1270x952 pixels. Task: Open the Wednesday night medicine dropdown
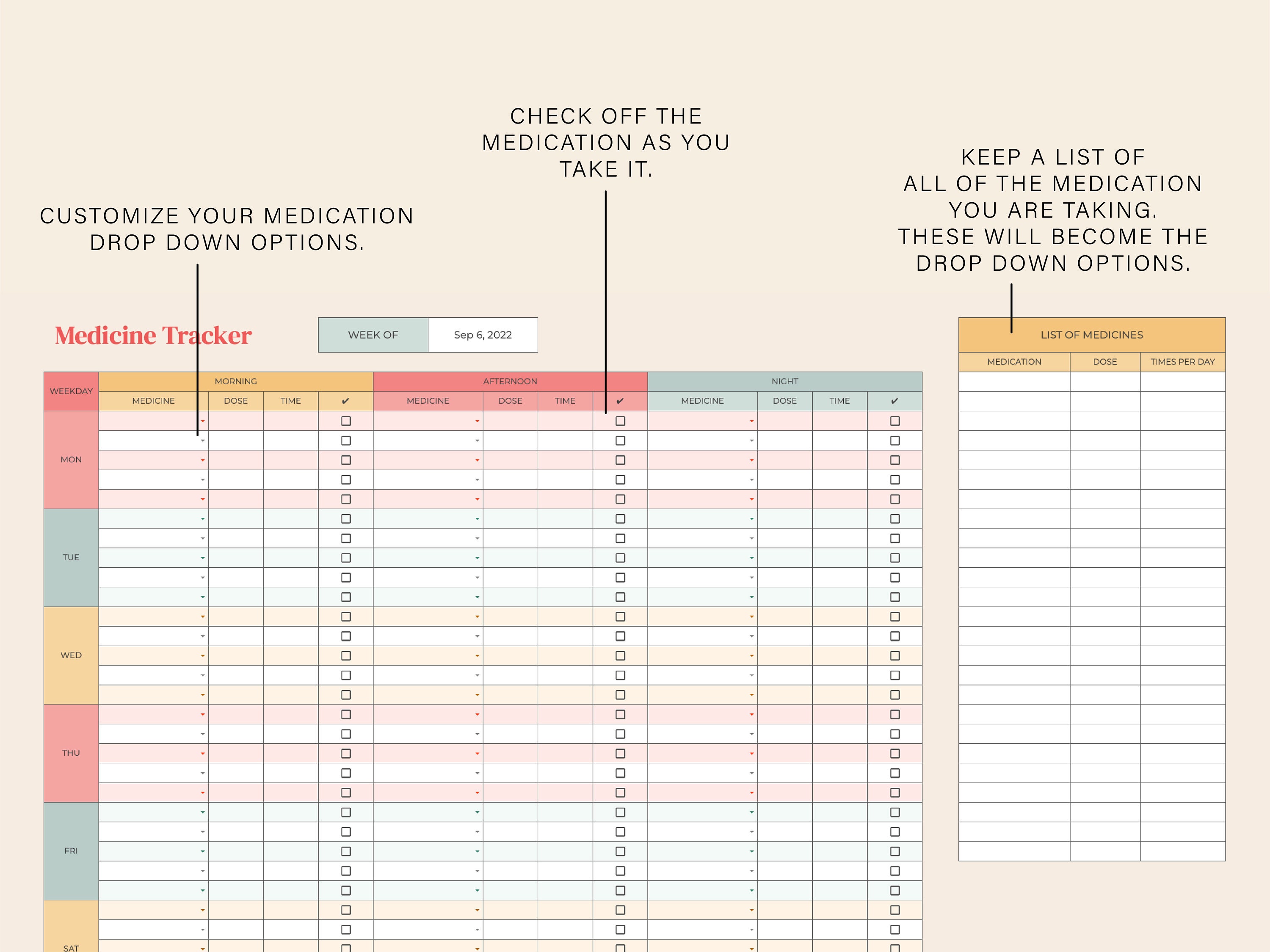coord(751,616)
